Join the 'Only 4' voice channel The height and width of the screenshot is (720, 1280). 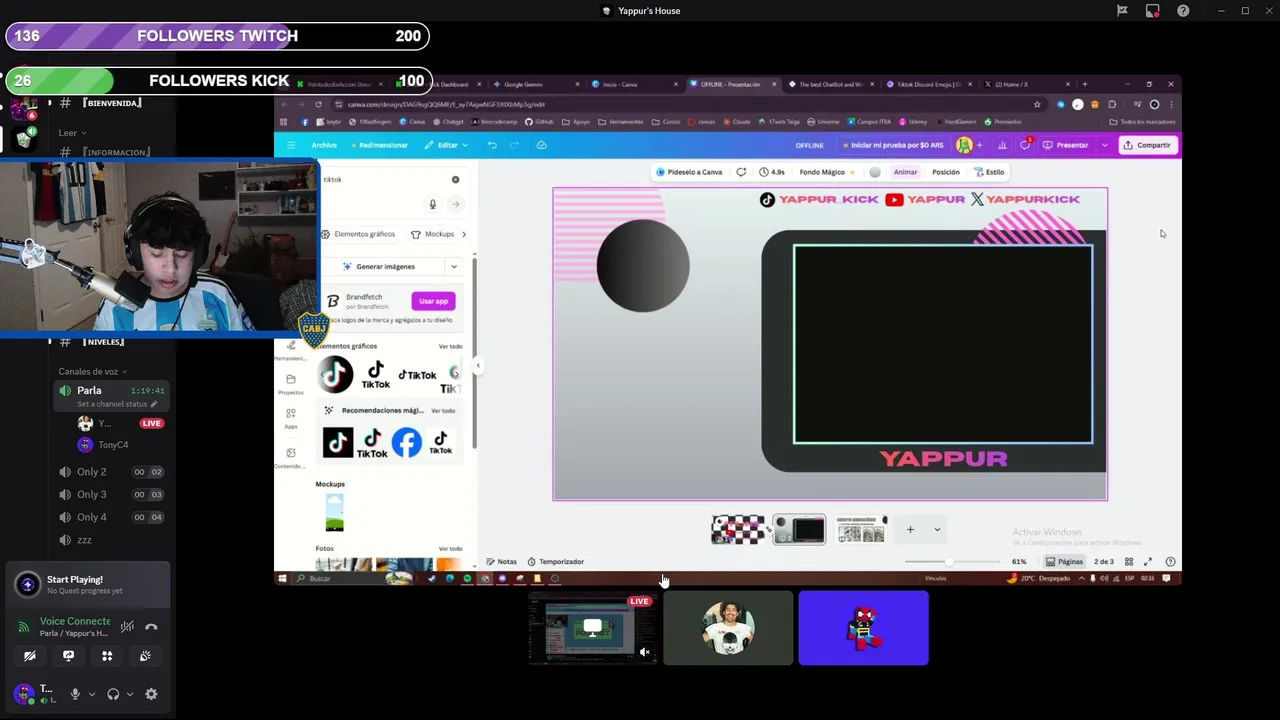[112, 517]
